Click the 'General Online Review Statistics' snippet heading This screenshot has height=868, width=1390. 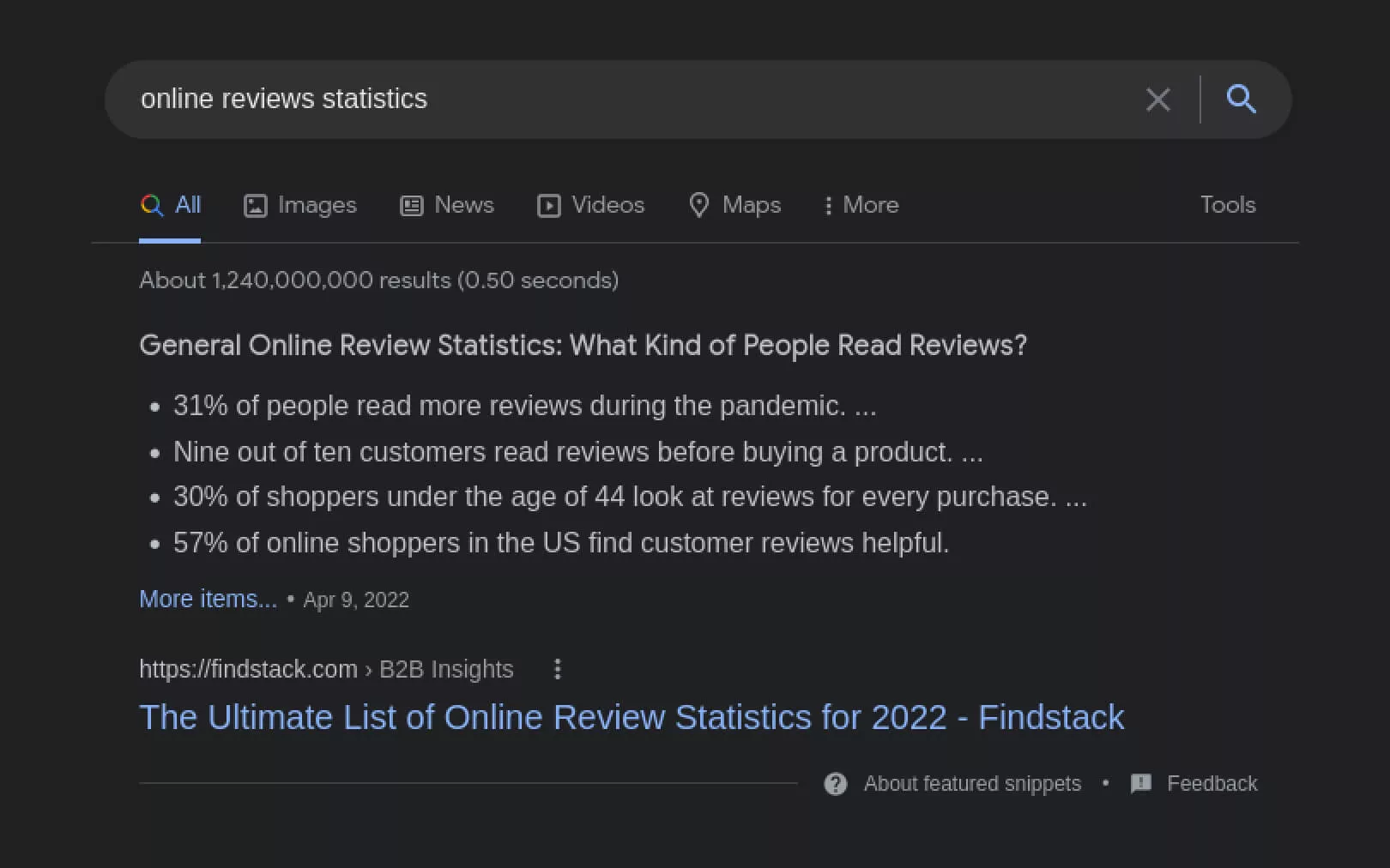pyautogui.click(x=583, y=345)
